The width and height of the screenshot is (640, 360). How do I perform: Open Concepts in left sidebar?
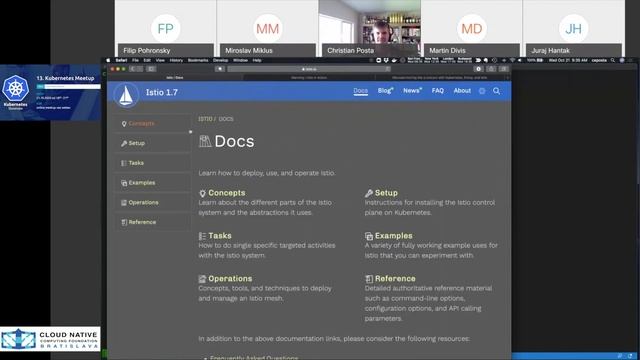[x=153, y=124]
